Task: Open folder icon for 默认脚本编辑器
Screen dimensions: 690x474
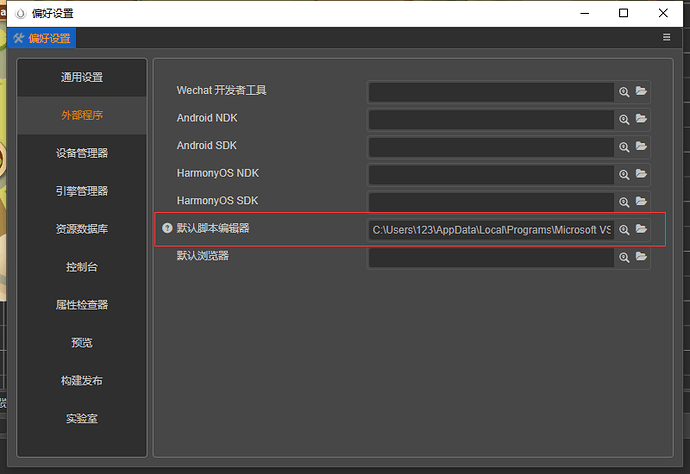Action: (641, 229)
